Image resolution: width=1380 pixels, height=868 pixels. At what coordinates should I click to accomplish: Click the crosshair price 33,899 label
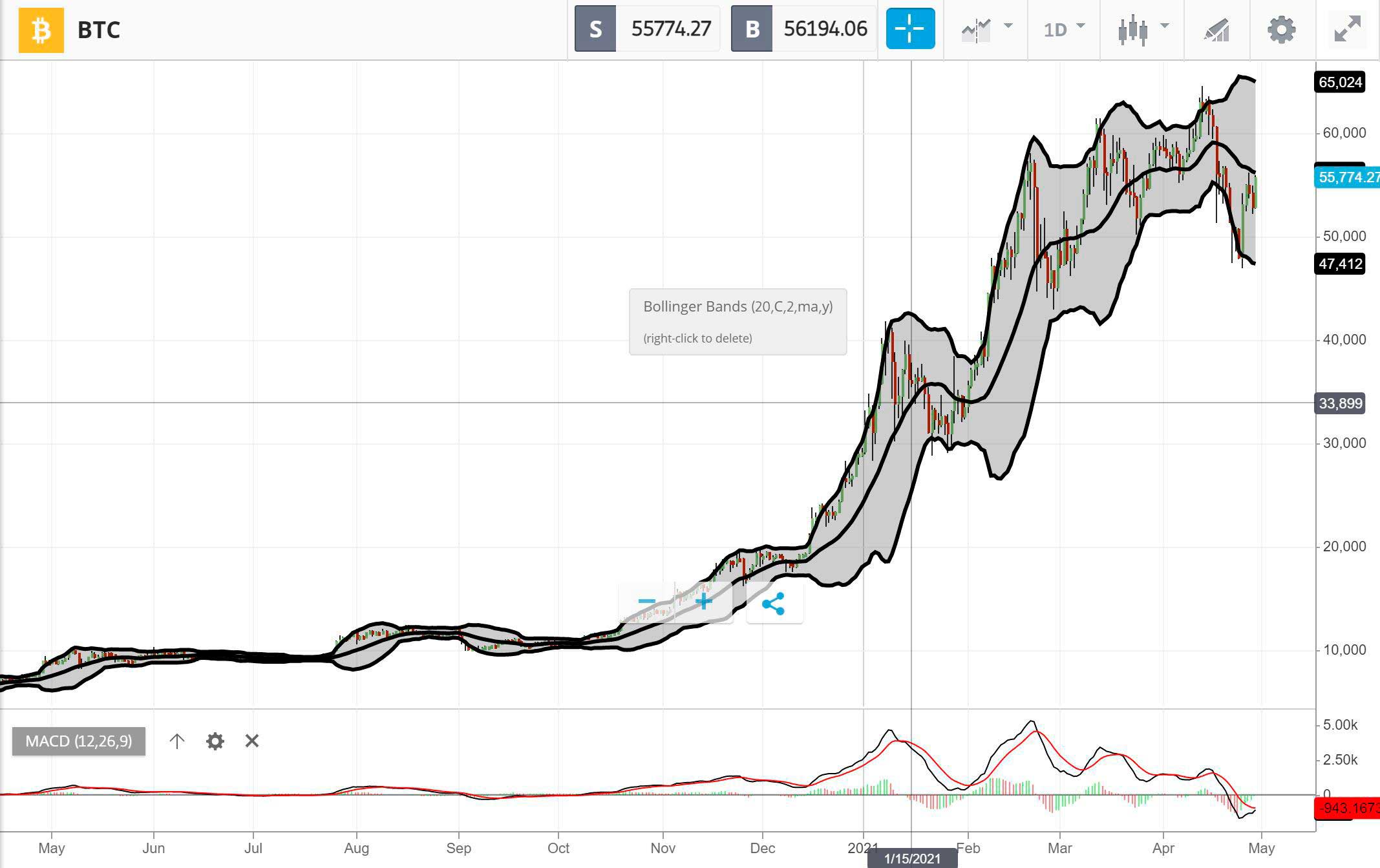pos(1340,403)
